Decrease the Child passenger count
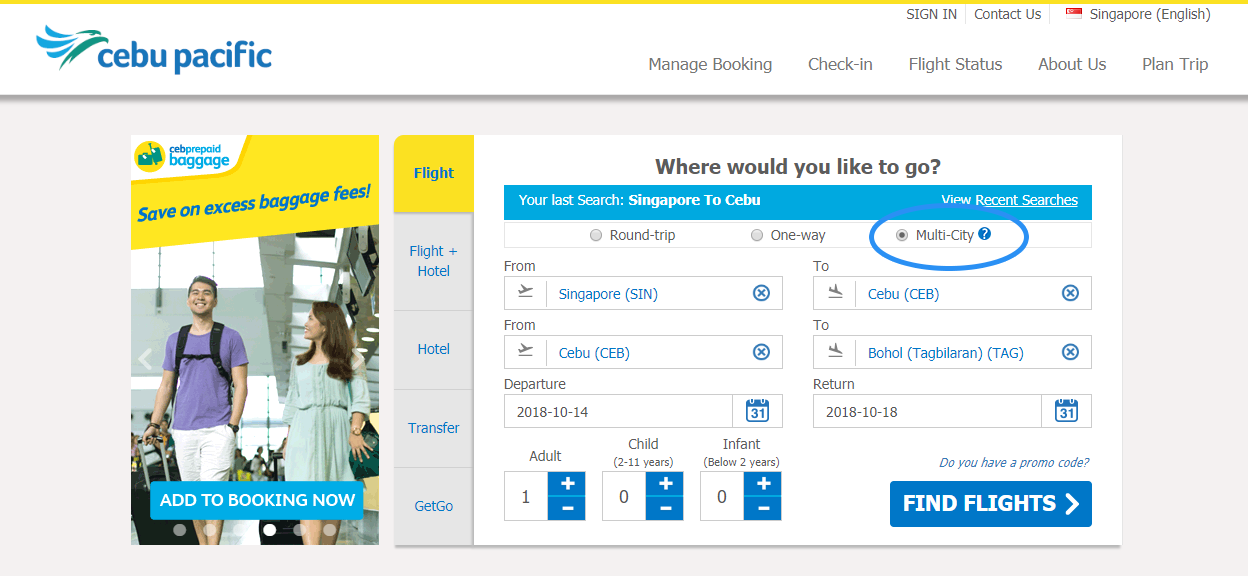The width and height of the screenshot is (1248, 576). pyautogui.click(x=665, y=508)
